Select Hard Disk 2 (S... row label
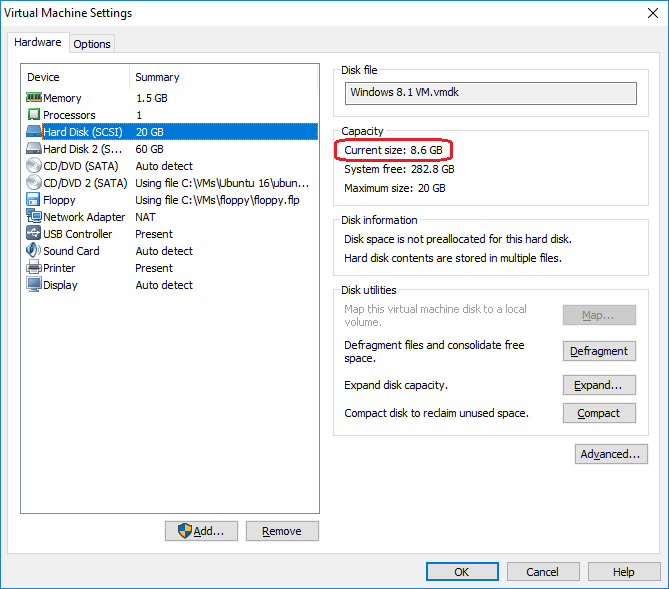Screen dimensions: 669x589 83,149
